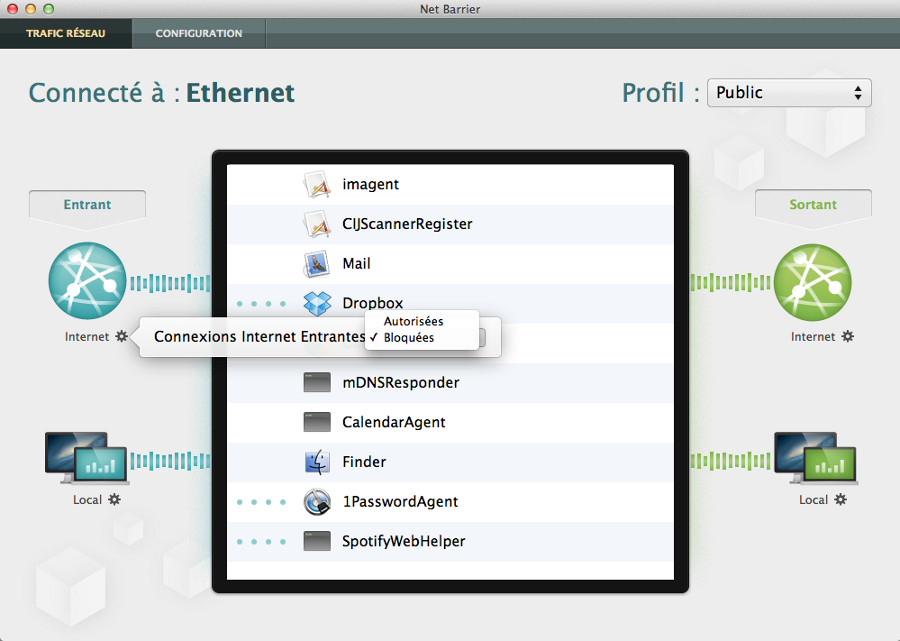This screenshot has width=900, height=641.
Task: Click the incoming activity dots beside 1PasswordAgent
Action: coord(261,502)
